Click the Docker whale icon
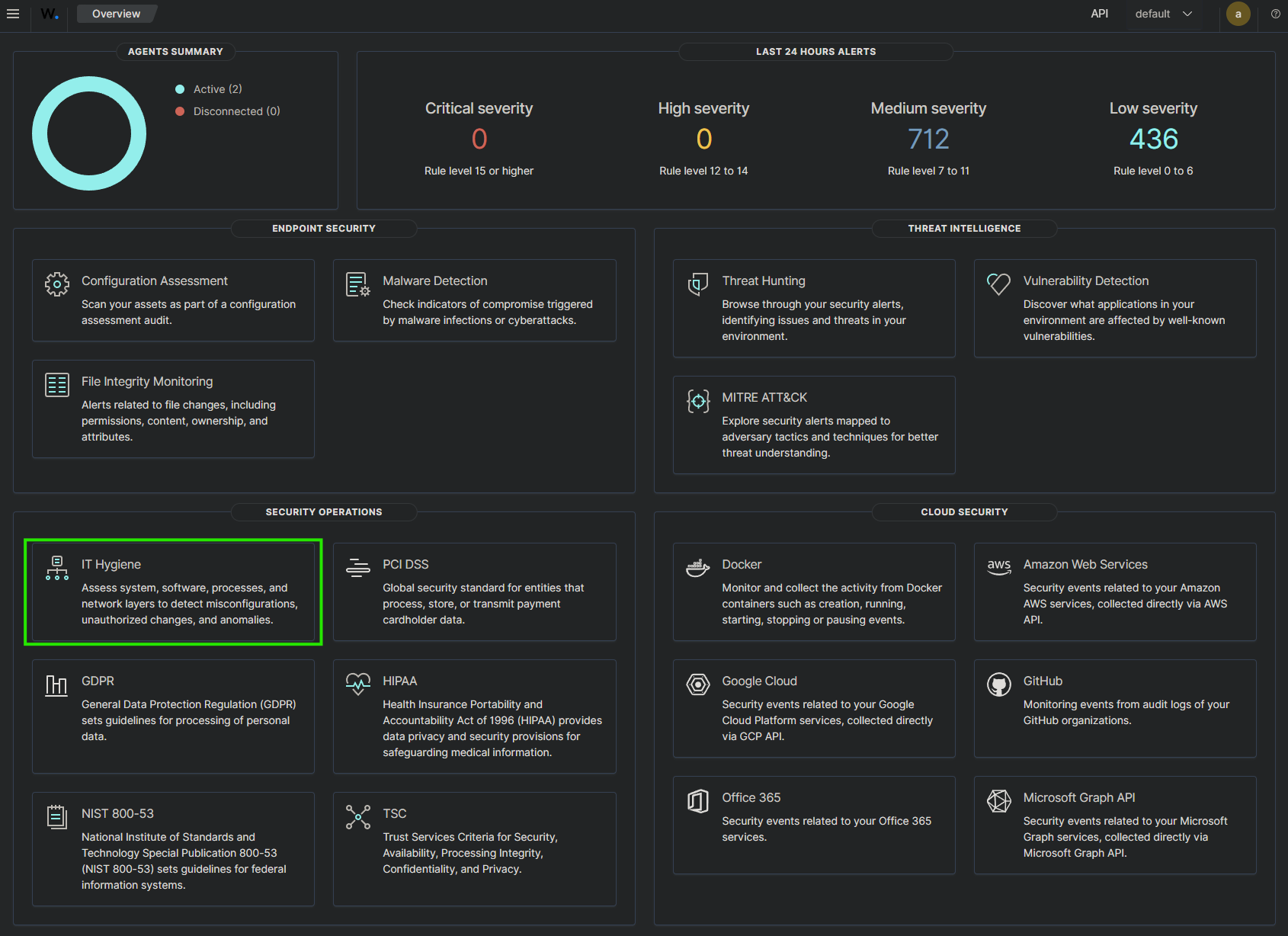 click(x=697, y=568)
